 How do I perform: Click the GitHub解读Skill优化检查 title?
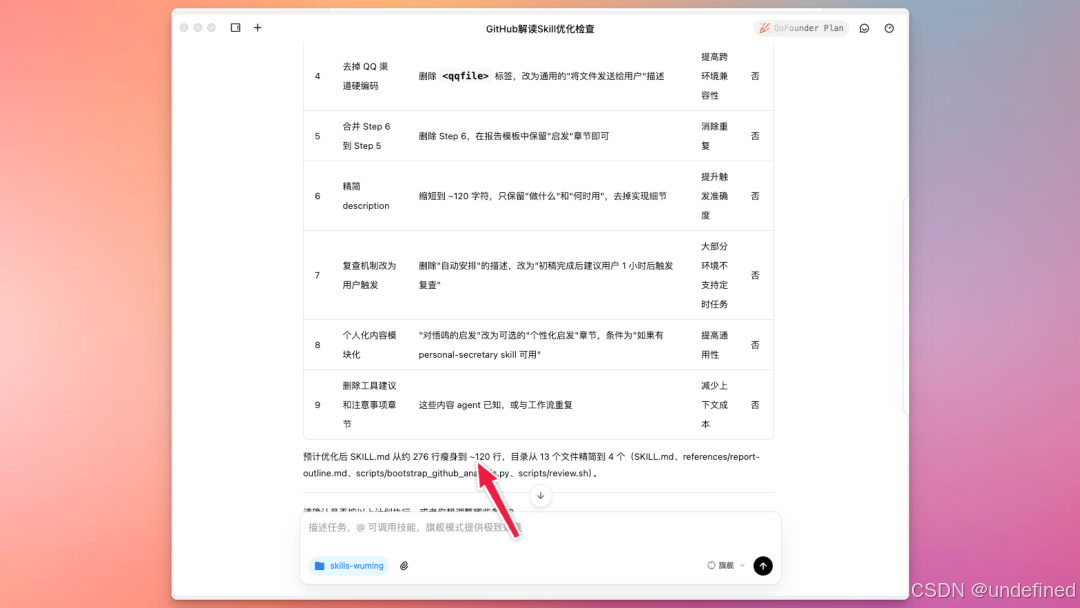click(x=540, y=29)
